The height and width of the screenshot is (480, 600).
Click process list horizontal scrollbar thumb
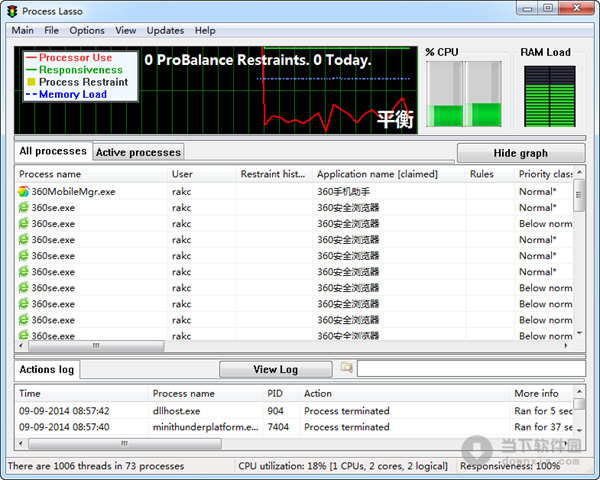pos(96,346)
